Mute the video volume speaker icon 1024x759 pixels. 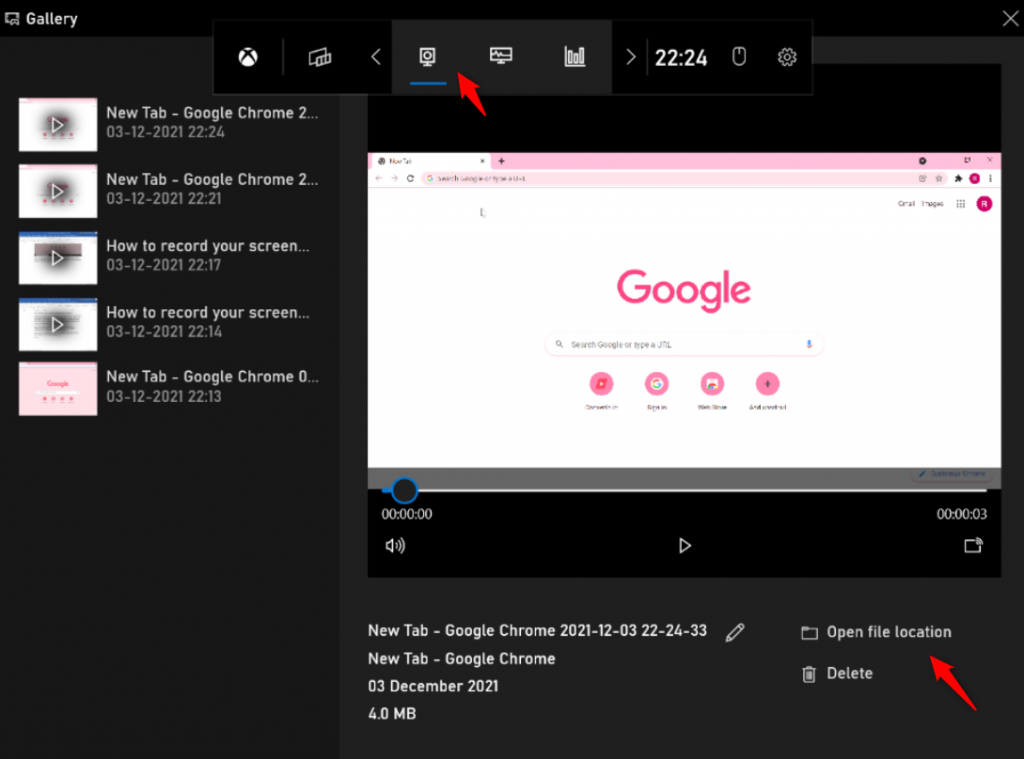pos(395,545)
